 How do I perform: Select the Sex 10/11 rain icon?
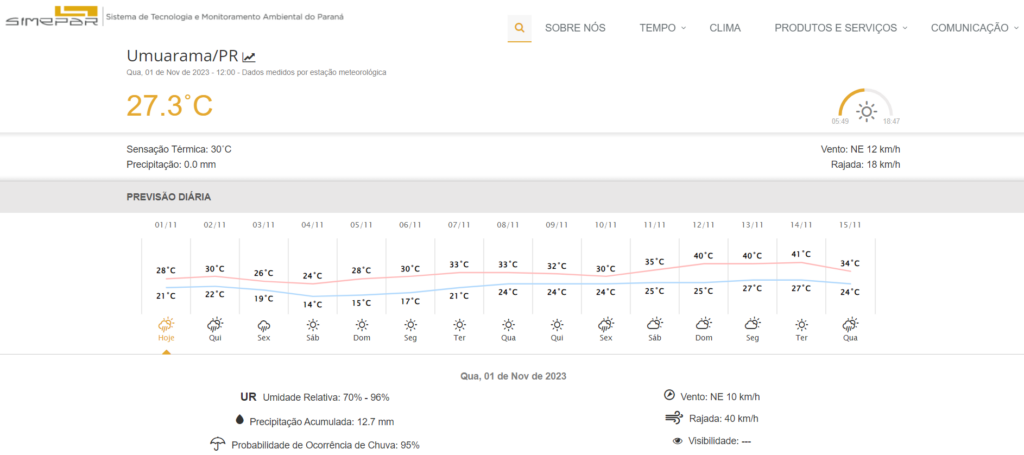(x=605, y=324)
